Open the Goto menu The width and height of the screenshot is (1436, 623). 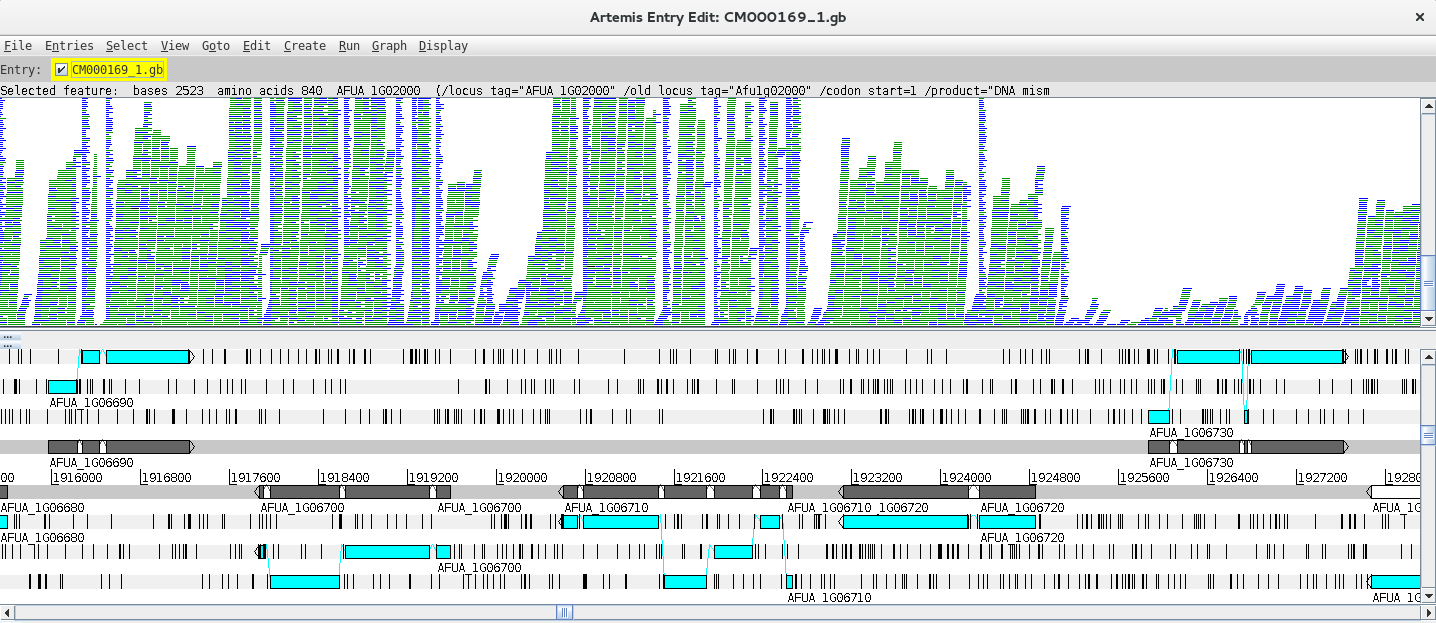pyautogui.click(x=215, y=46)
